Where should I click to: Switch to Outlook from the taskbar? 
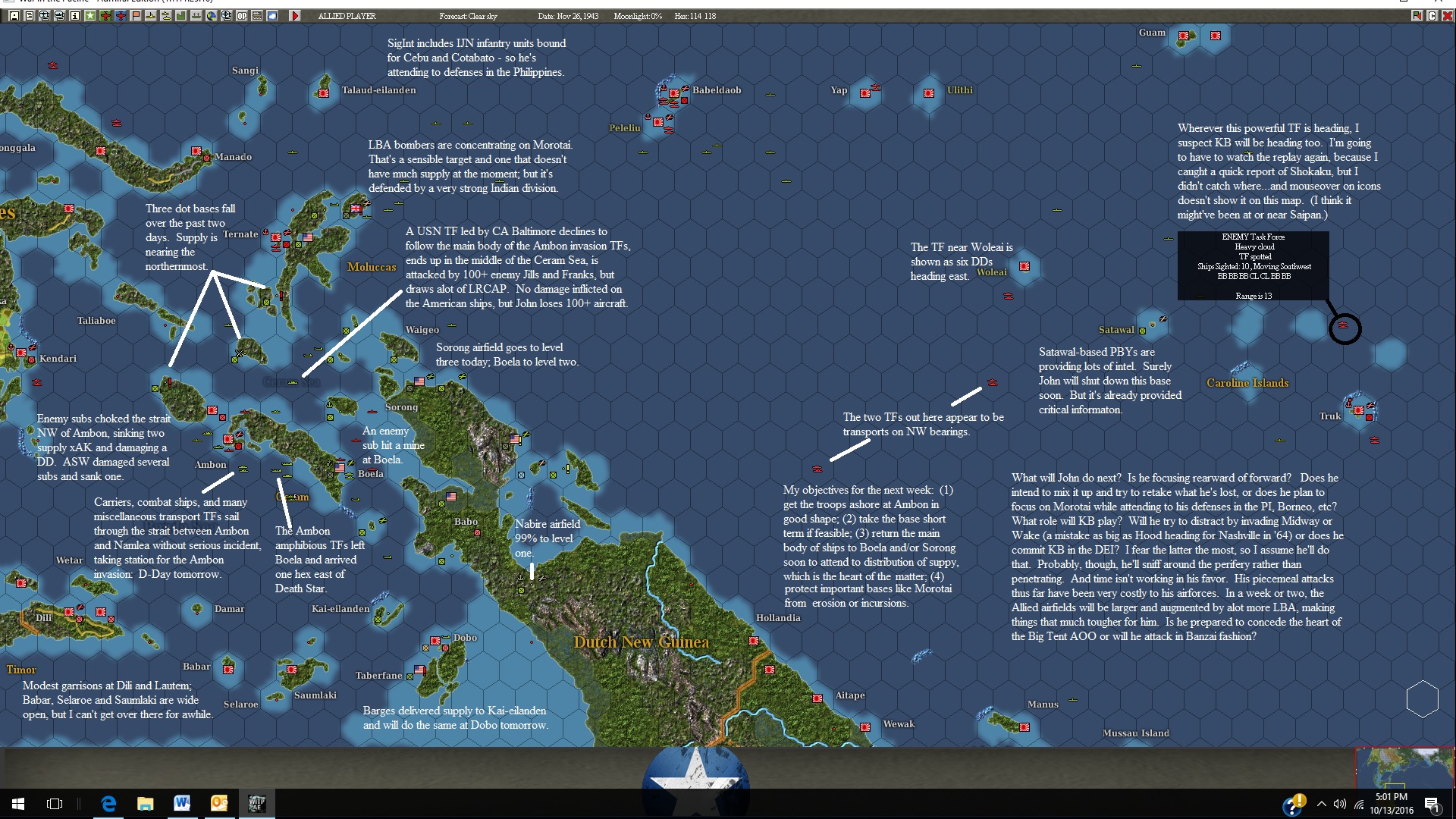point(219,804)
